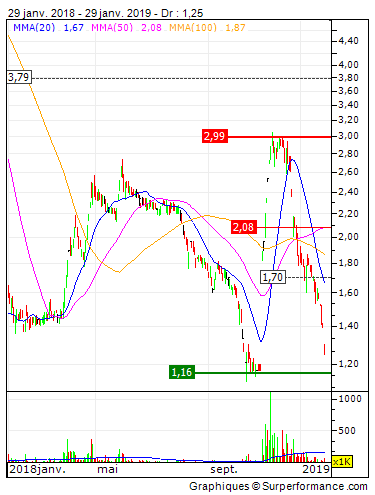This screenshot has height=495, width=375.
Task: Click the 3,80 price axis tick
Action: [348, 78]
